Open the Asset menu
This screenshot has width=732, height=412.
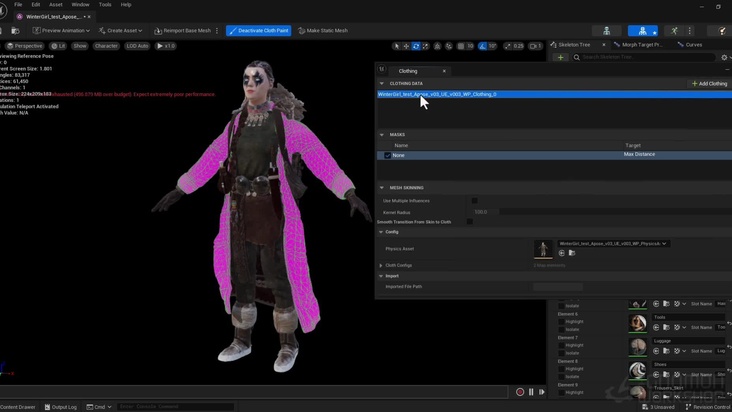56,5
